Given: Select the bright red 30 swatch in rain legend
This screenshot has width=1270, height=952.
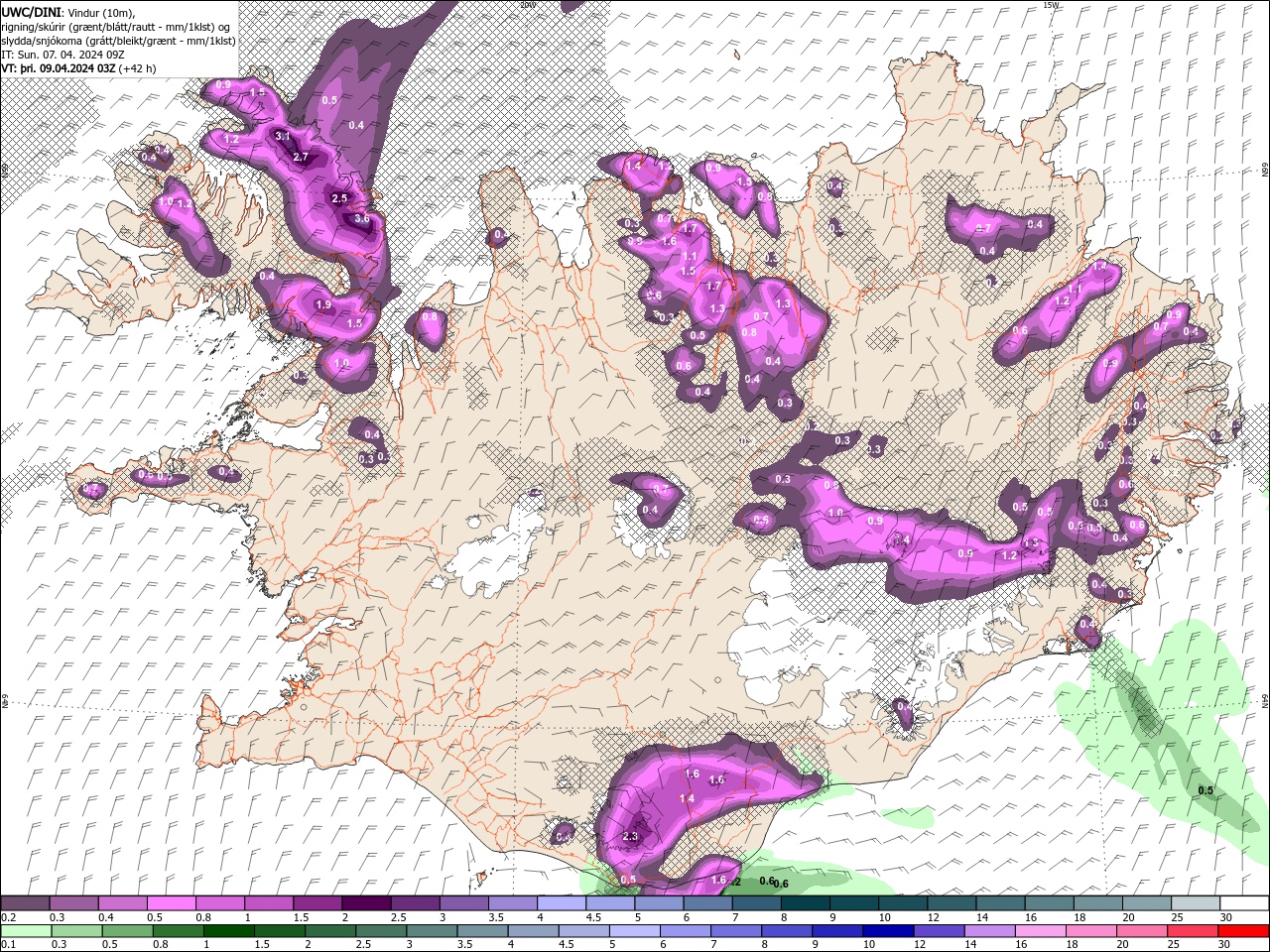Looking at the screenshot, I should click(x=1243, y=931).
